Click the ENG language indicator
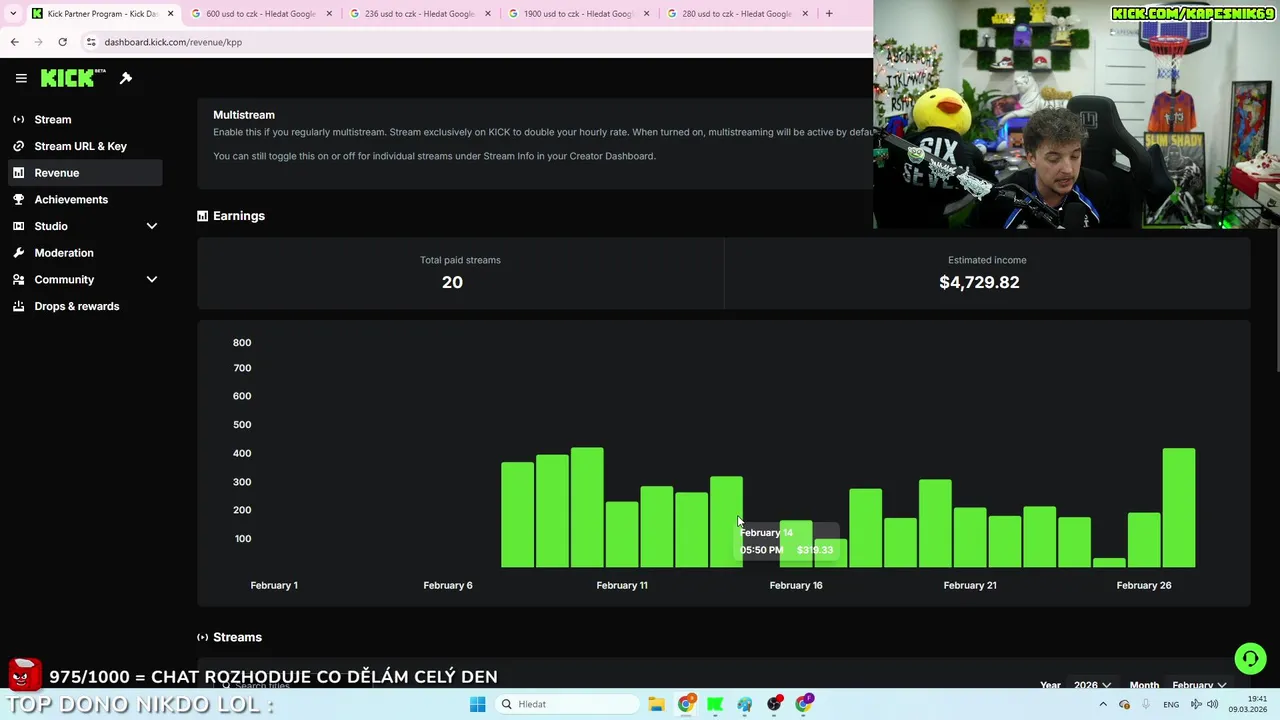This screenshot has width=1280, height=720. click(1170, 704)
